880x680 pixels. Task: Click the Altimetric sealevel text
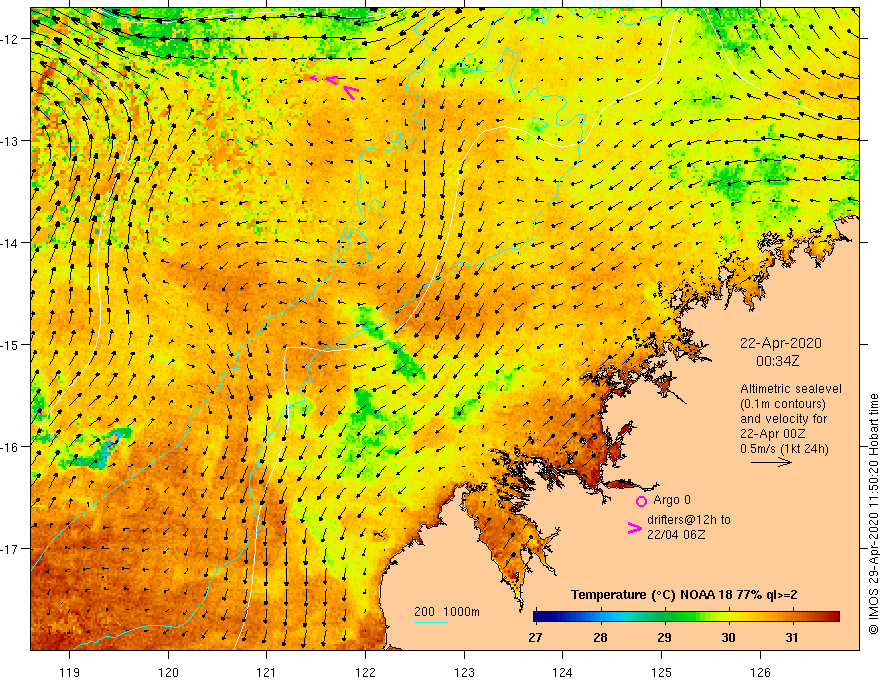pyautogui.click(x=791, y=389)
